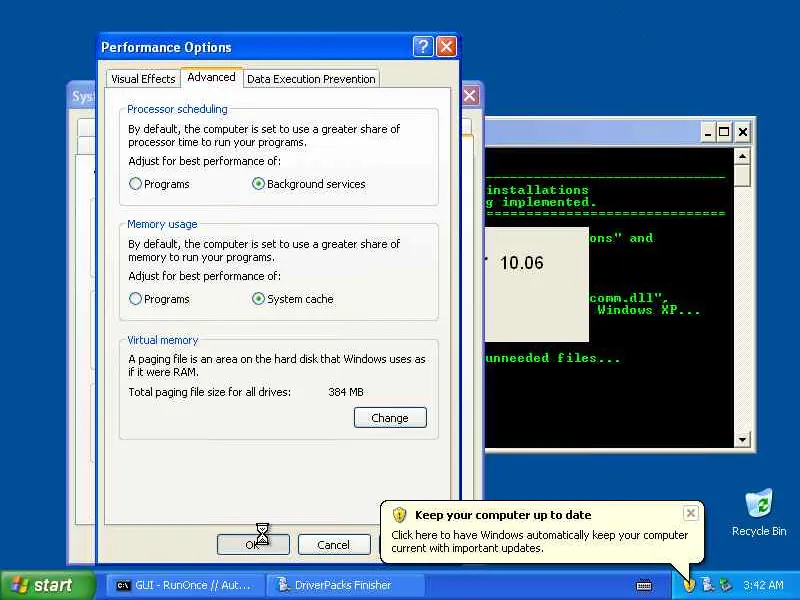Image resolution: width=800 pixels, height=600 pixels.
Task: Click the 'installations' console line
Action: [537, 190]
